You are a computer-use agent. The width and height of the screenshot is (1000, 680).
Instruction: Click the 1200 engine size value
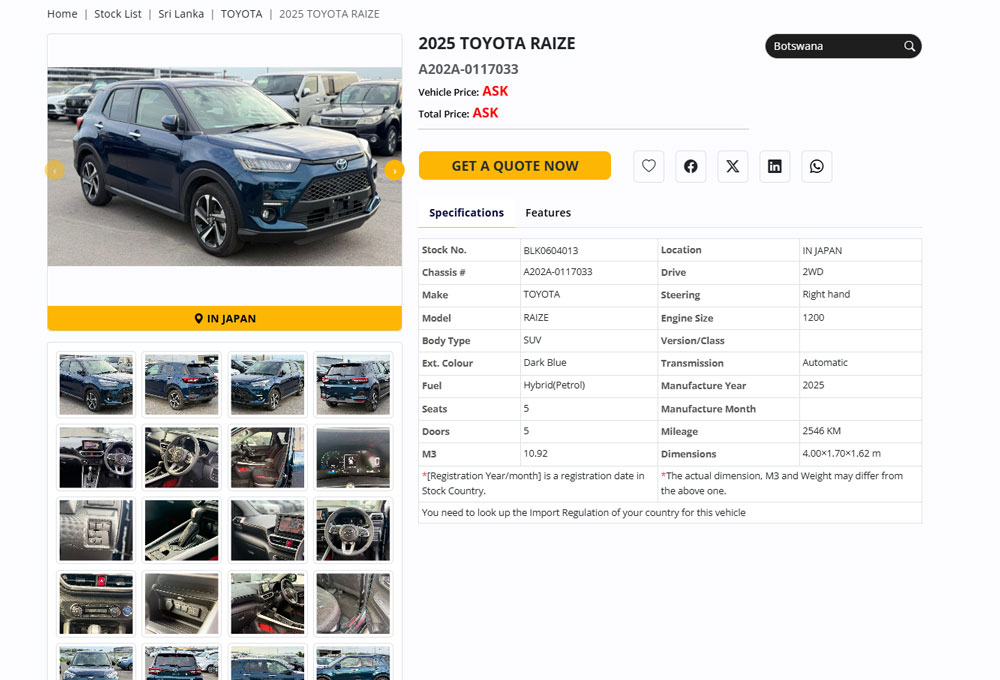tap(813, 317)
